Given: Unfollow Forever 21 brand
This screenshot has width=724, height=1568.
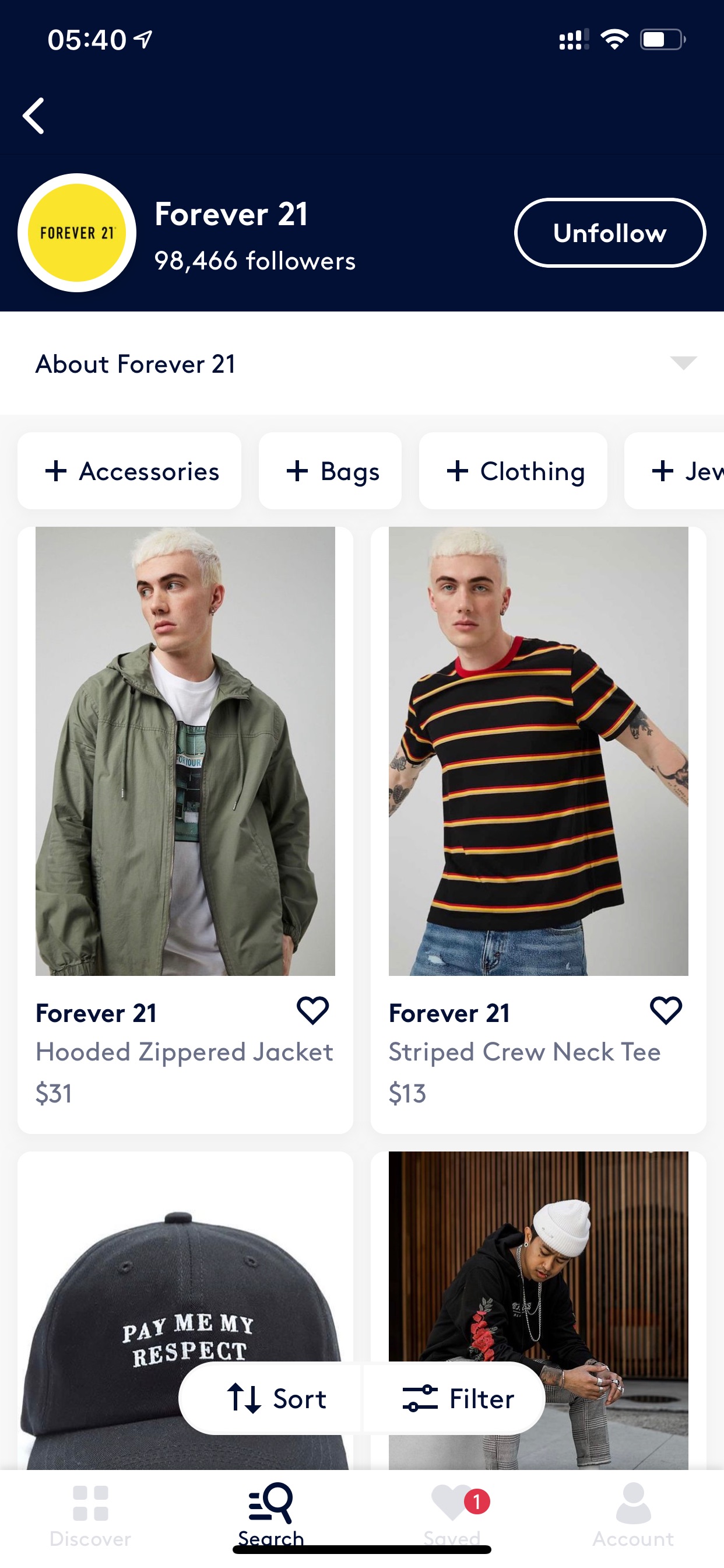Looking at the screenshot, I should click(610, 233).
